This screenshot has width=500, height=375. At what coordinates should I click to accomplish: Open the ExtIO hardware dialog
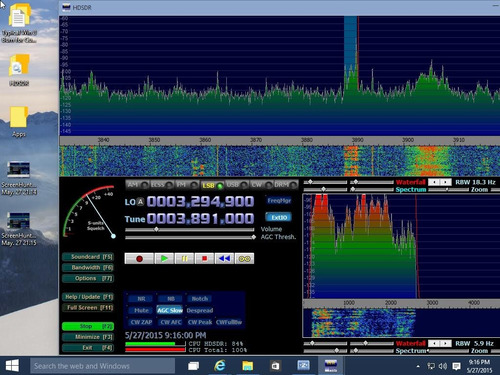279,217
